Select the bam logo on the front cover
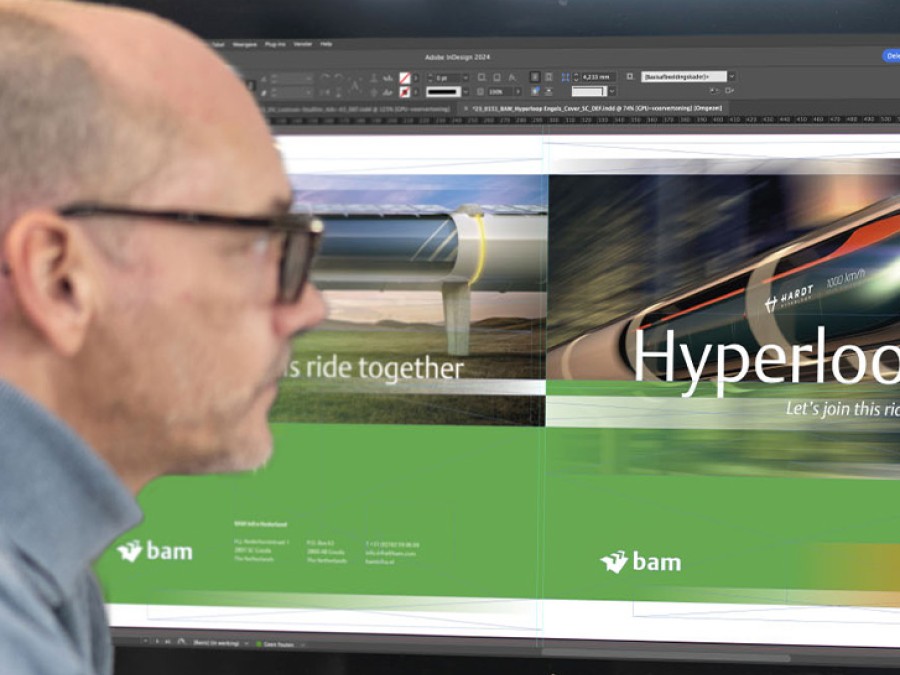Viewport: 900px width, 675px height. (x=641, y=561)
